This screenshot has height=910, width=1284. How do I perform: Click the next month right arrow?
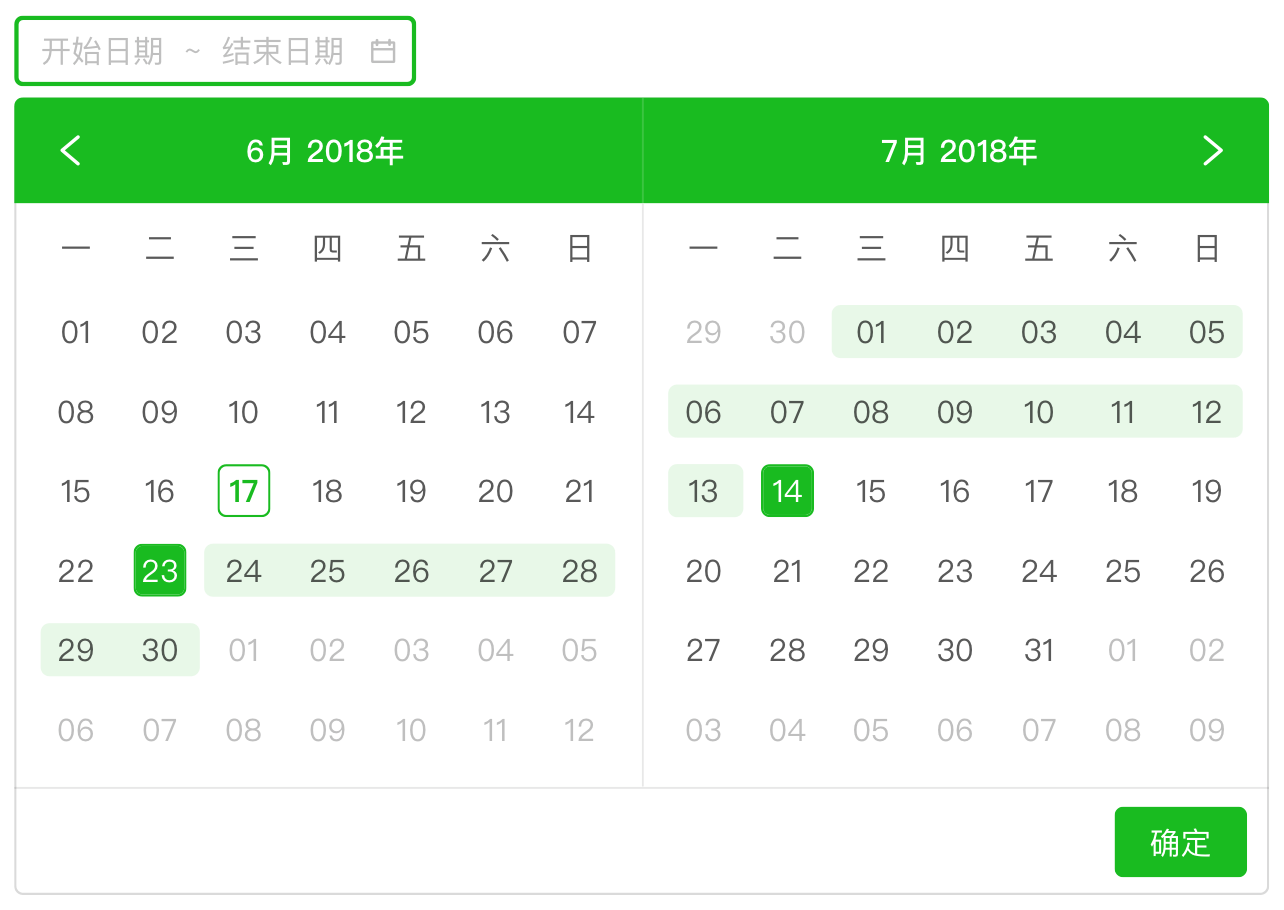click(x=1212, y=151)
